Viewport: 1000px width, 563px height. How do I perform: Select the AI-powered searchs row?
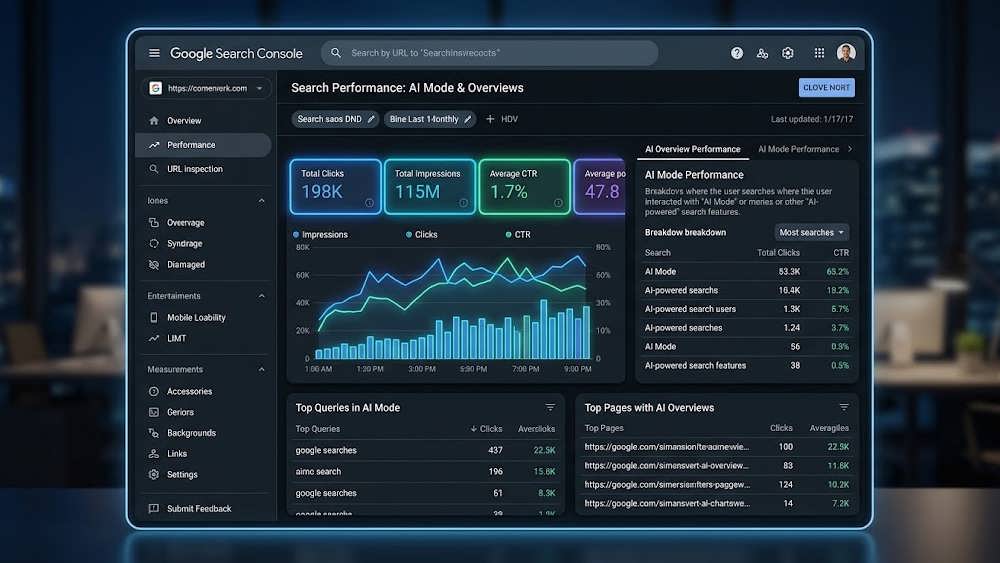pyautogui.click(x=747, y=290)
